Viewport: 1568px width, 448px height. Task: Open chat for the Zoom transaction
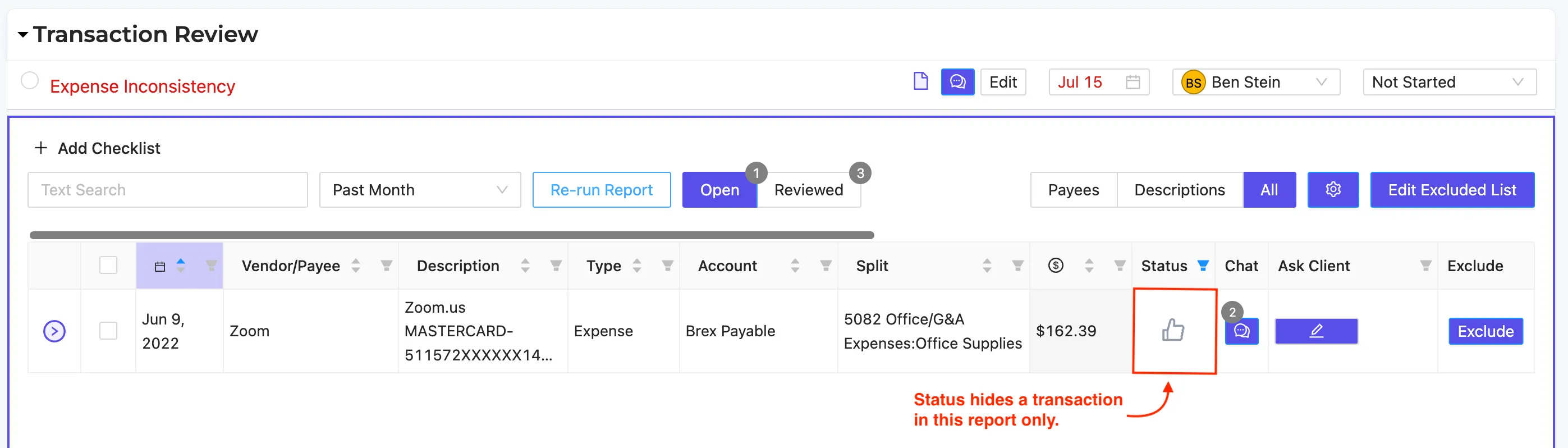point(1242,331)
